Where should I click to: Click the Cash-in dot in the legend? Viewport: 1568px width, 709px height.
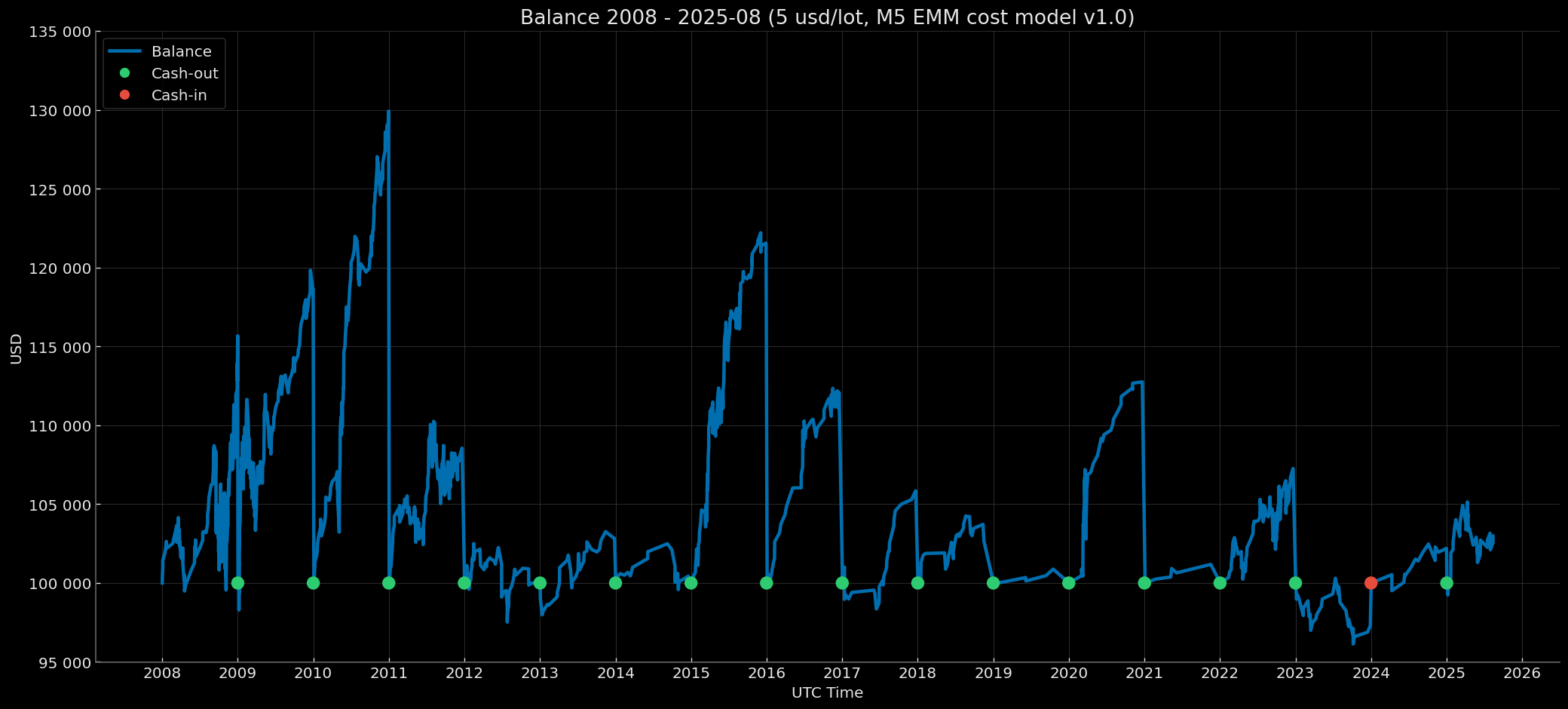point(124,95)
